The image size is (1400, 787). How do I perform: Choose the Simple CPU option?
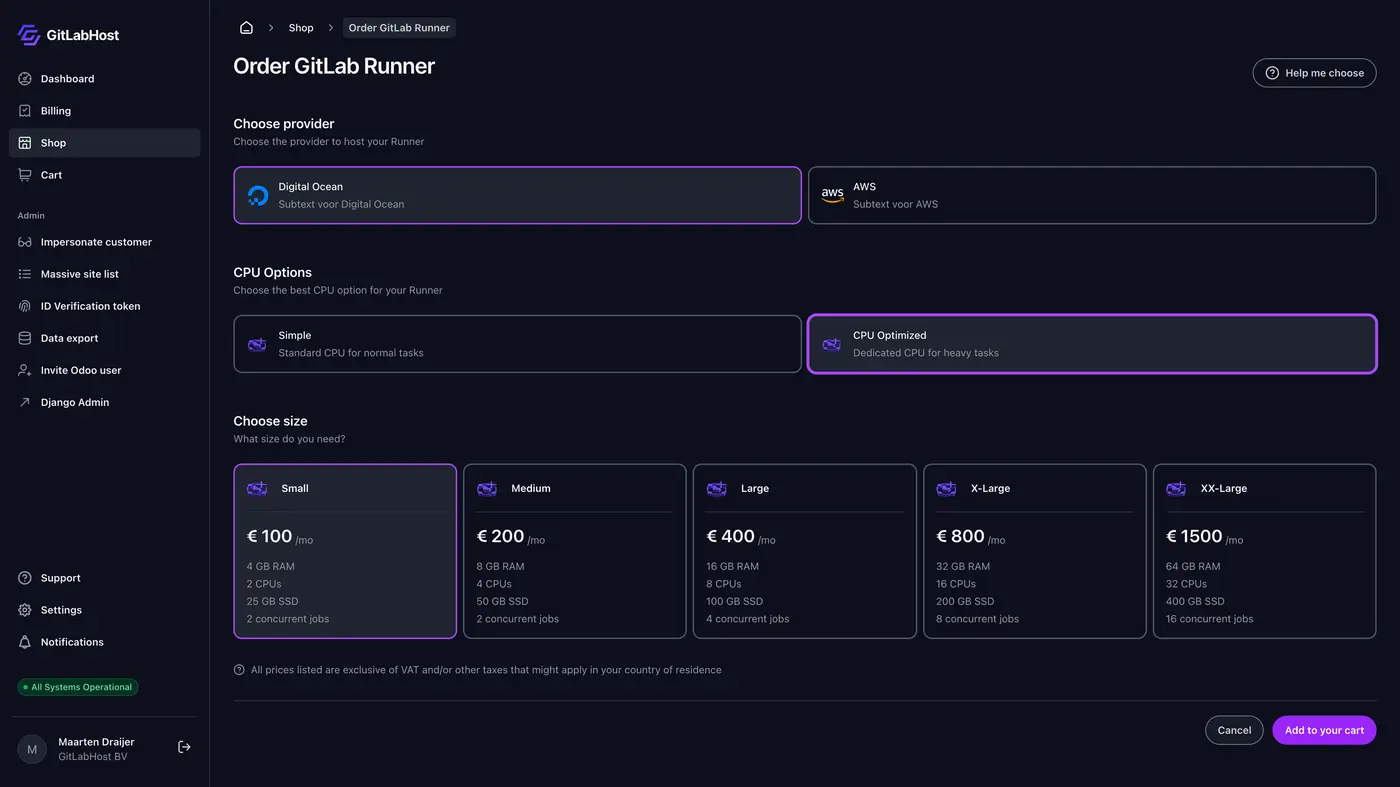(x=517, y=344)
